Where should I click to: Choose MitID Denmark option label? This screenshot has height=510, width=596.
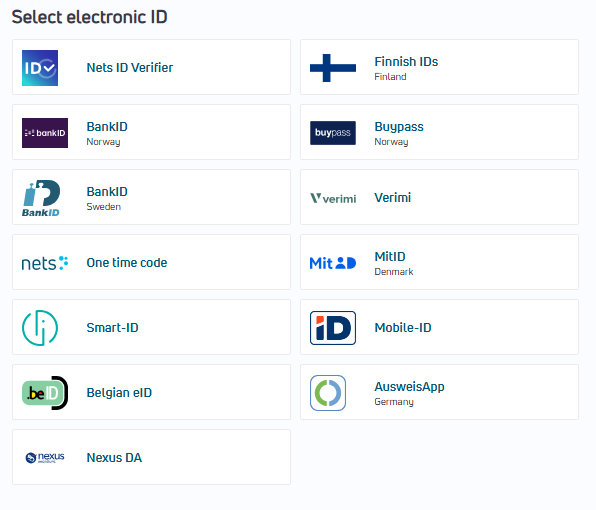click(x=390, y=257)
